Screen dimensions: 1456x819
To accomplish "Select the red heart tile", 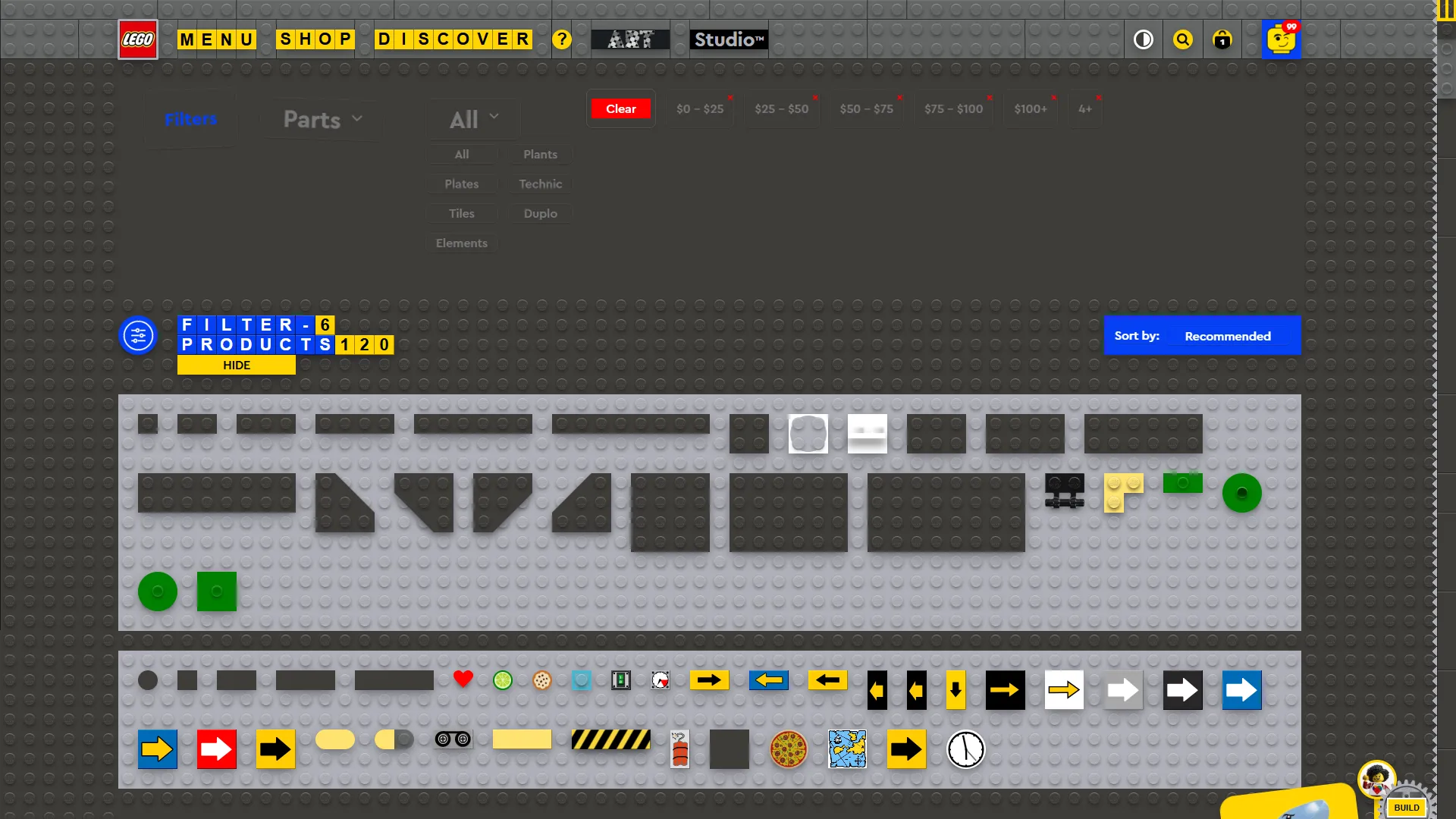I will tap(463, 679).
